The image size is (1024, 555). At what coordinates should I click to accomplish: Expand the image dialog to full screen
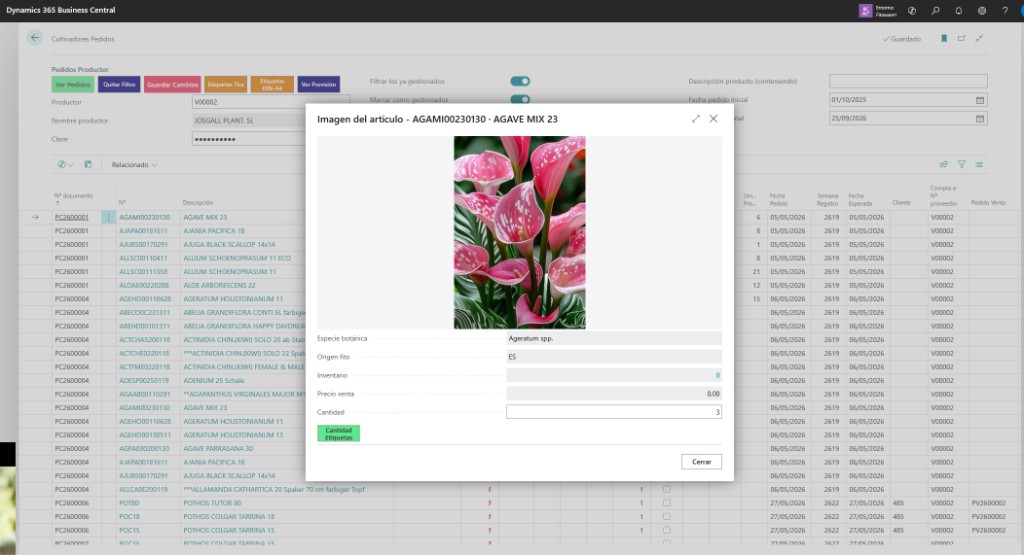pyautogui.click(x=696, y=119)
